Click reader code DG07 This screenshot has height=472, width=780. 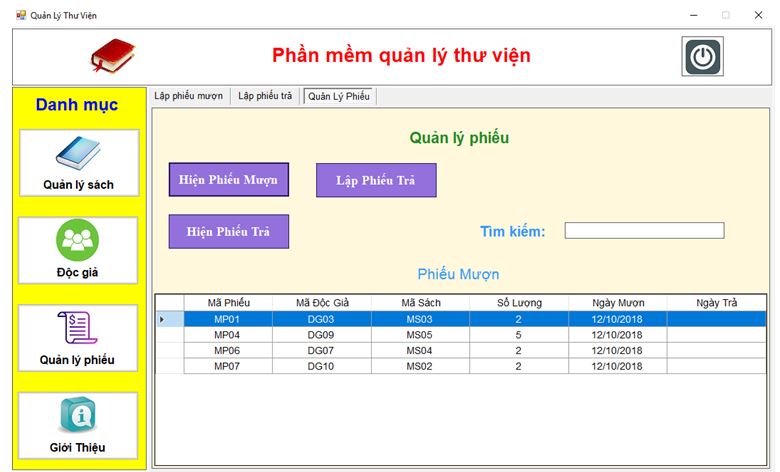click(x=322, y=350)
